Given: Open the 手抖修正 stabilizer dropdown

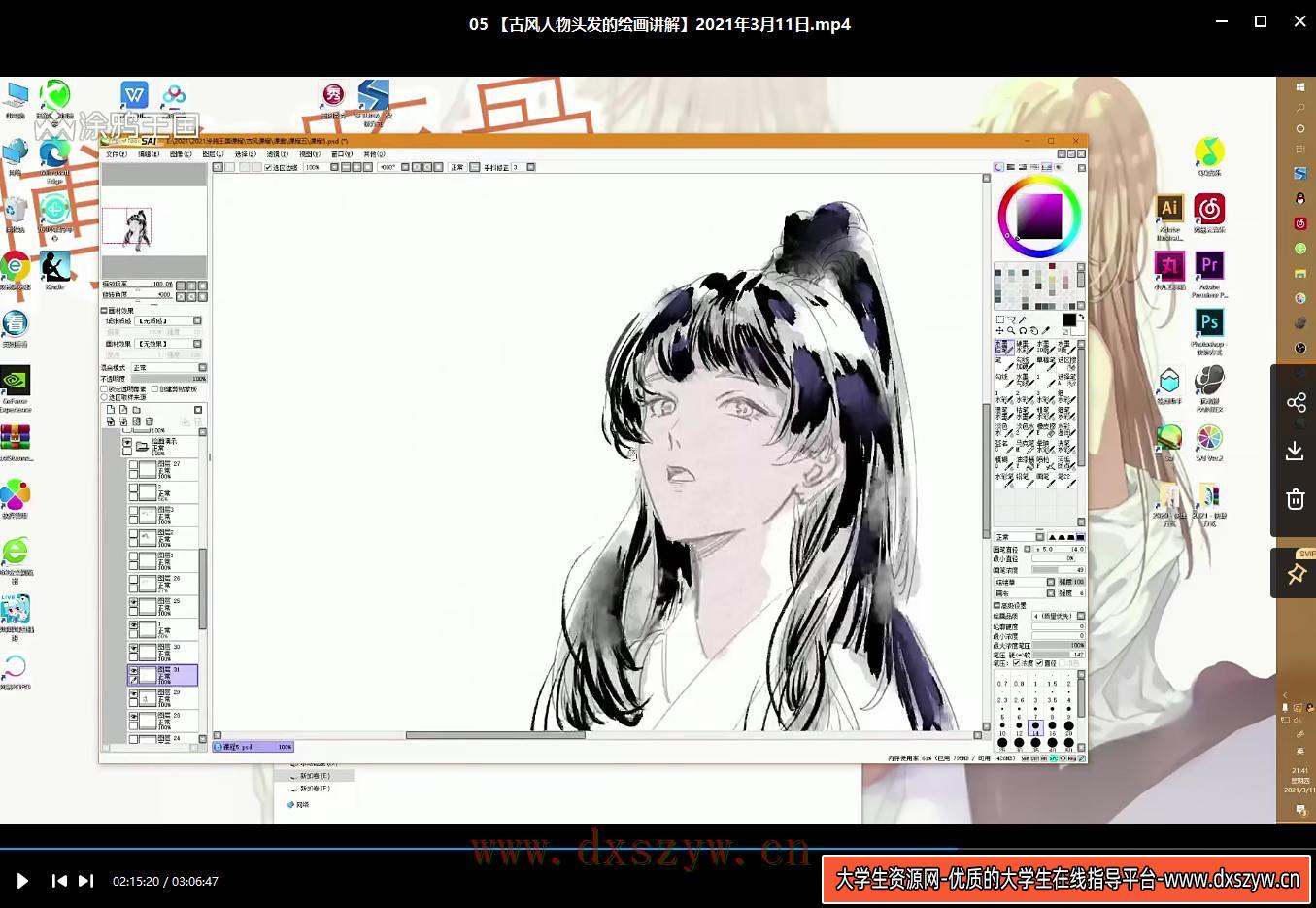Looking at the screenshot, I should click(x=531, y=167).
